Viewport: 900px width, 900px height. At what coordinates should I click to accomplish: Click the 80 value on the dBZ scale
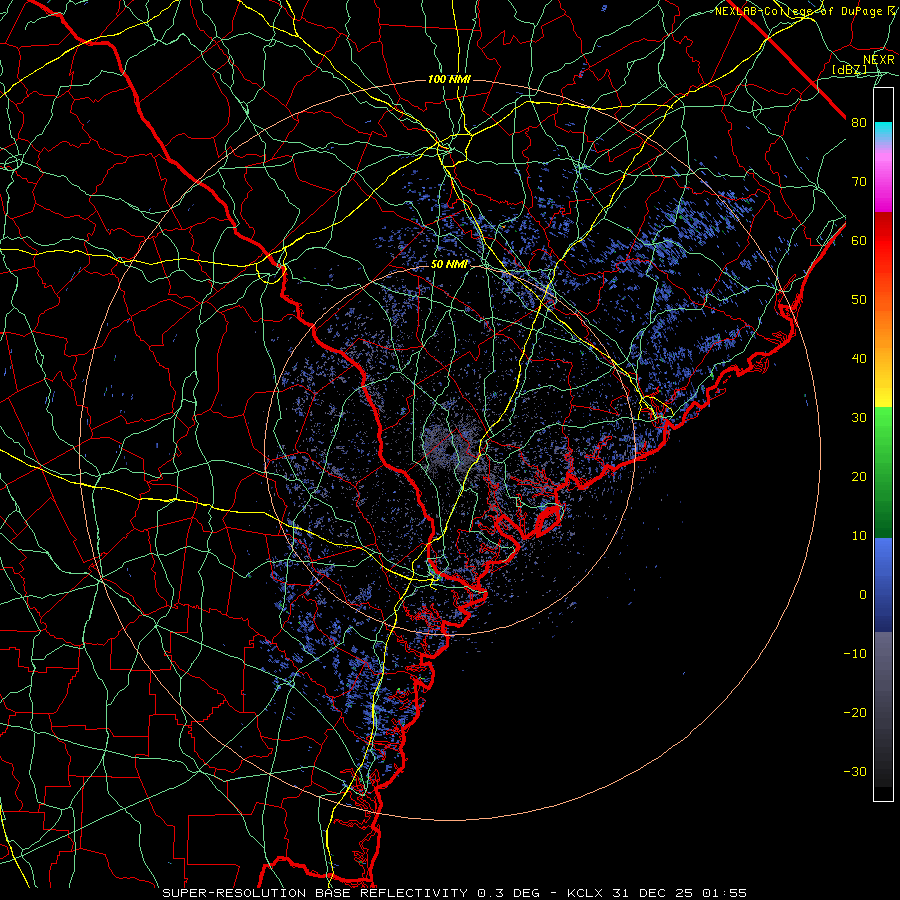859,122
